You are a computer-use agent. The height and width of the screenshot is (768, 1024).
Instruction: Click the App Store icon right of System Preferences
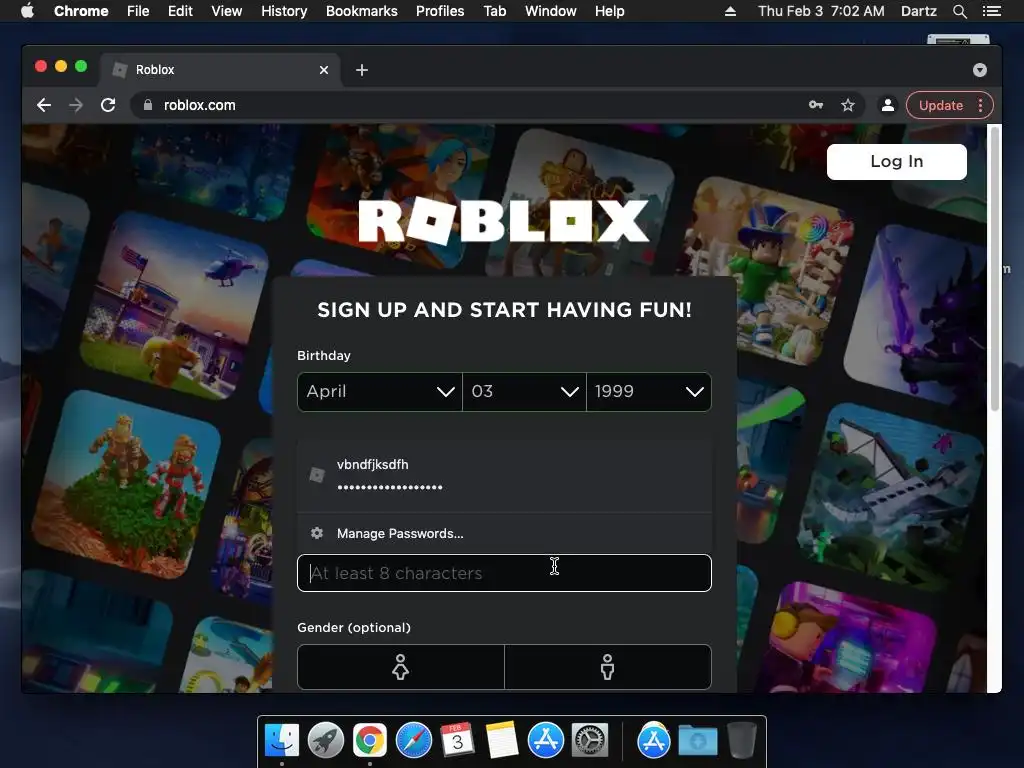click(654, 741)
